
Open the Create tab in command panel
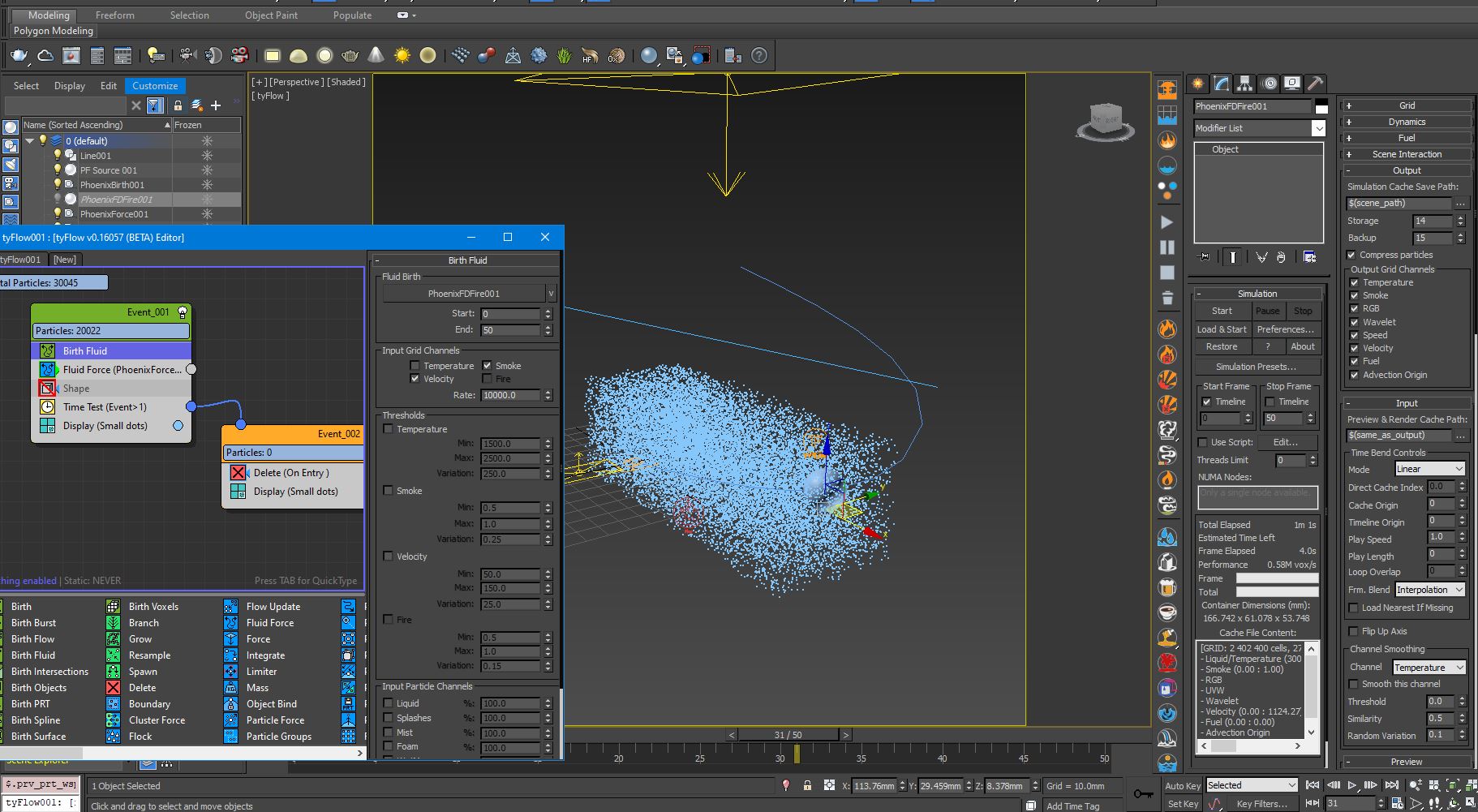click(1197, 84)
